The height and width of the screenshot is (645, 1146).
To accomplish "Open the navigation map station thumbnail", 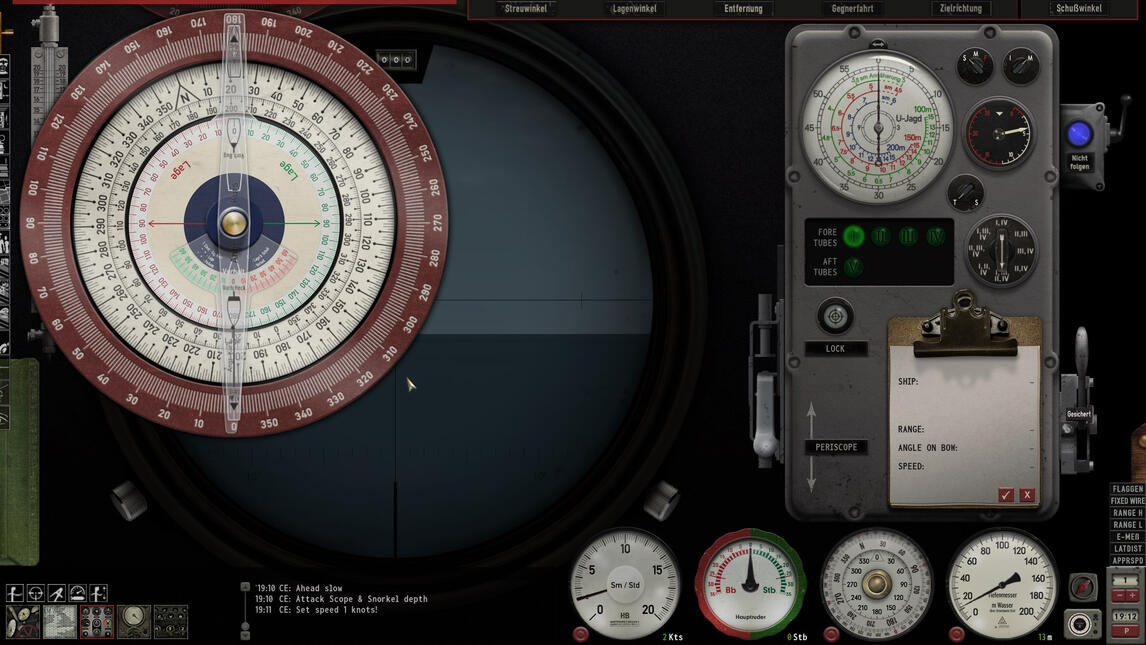I will click(60, 622).
